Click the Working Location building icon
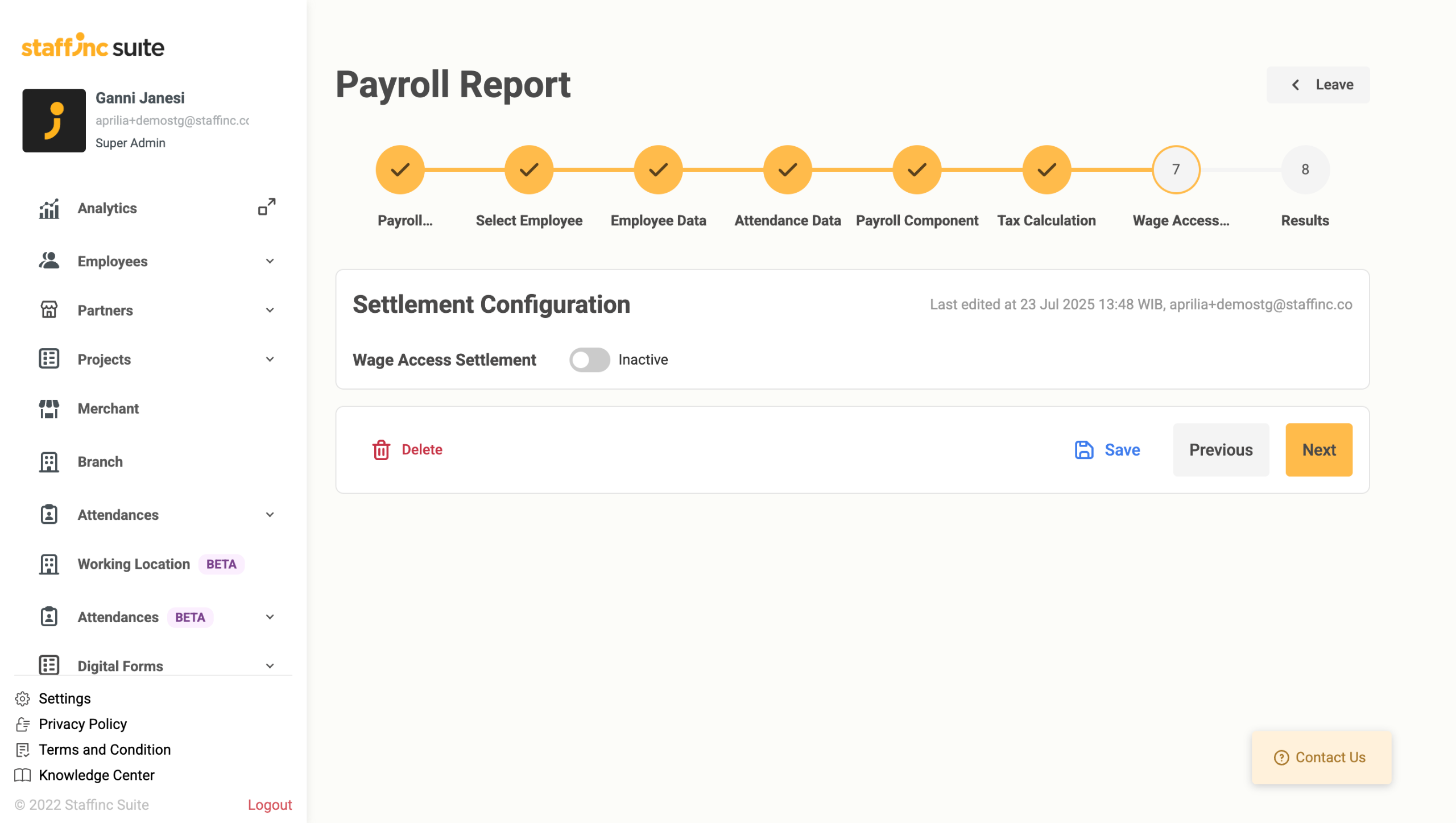This screenshot has width=1456, height=823. pyautogui.click(x=49, y=564)
